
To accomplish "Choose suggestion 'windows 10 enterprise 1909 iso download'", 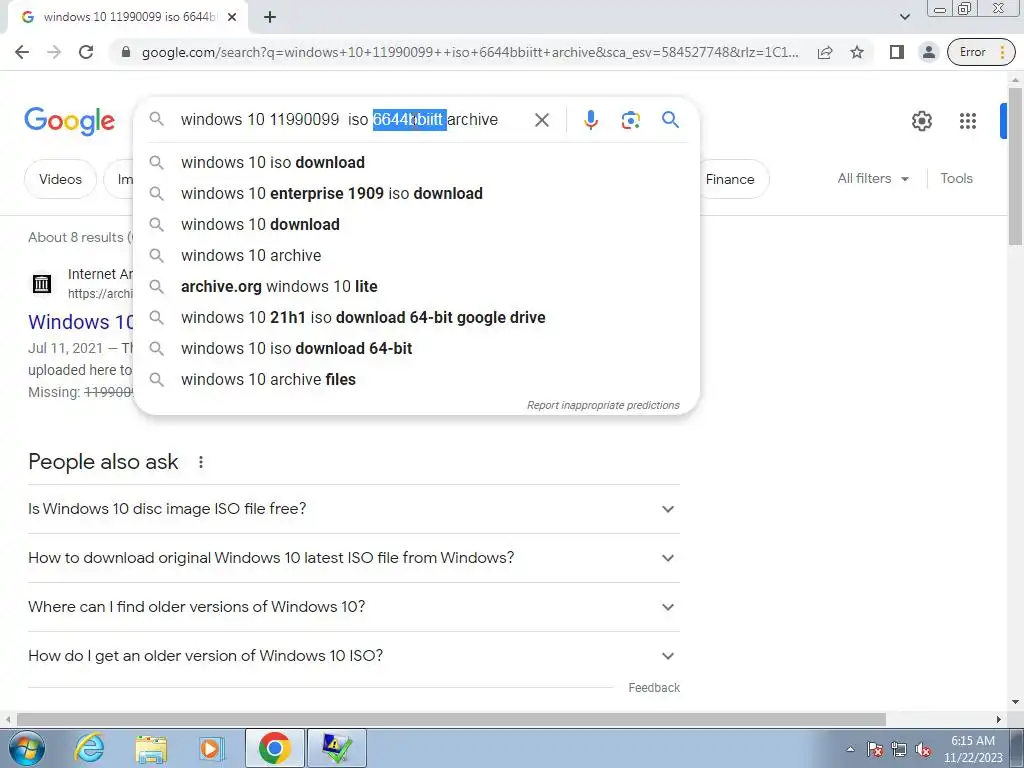I will [416, 193].
